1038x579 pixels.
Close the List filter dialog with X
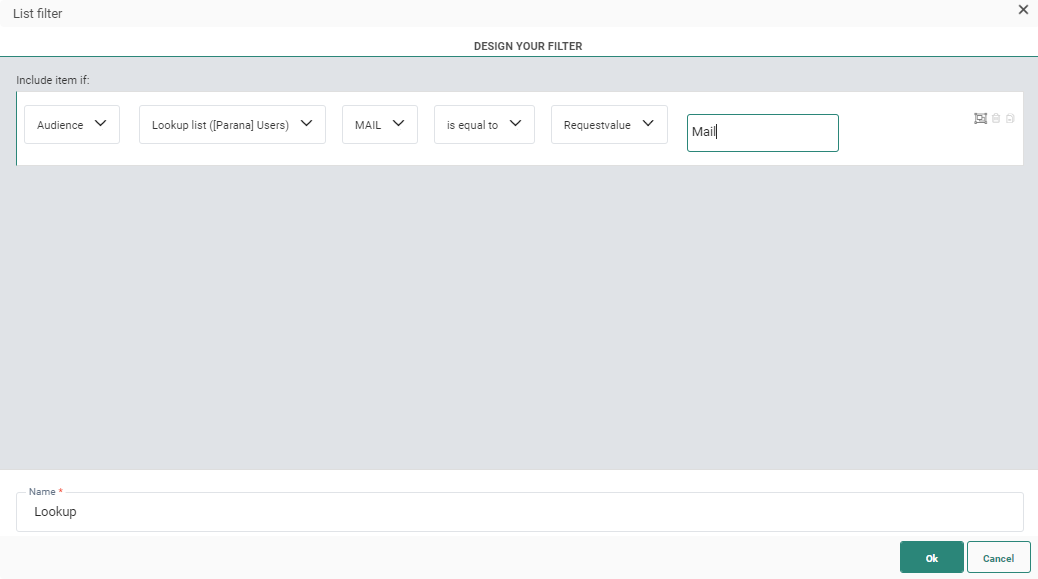click(x=1023, y=10)
